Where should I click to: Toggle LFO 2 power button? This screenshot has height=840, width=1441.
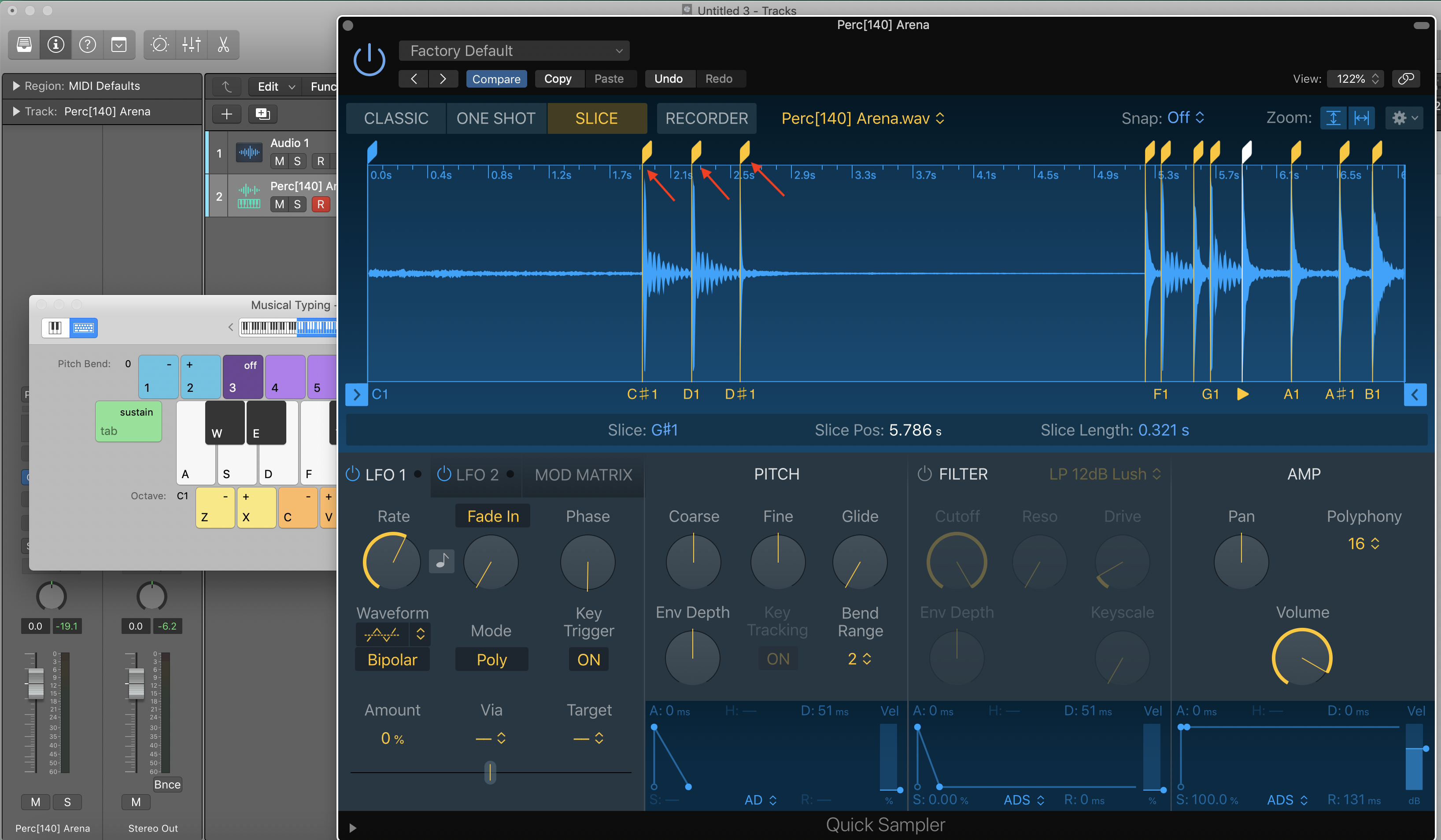click(444, 474)
